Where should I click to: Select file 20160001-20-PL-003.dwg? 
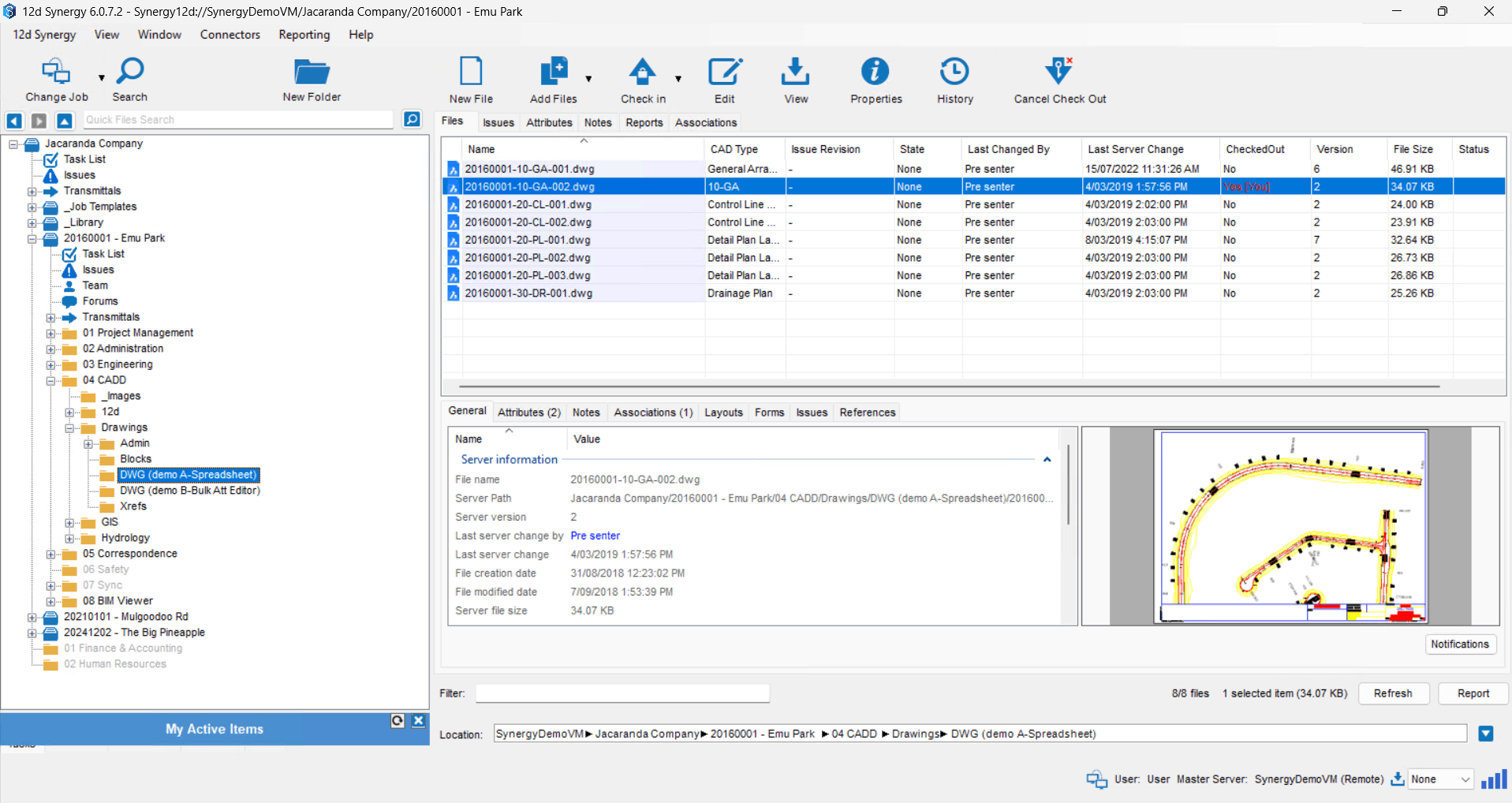click(528, 275)
